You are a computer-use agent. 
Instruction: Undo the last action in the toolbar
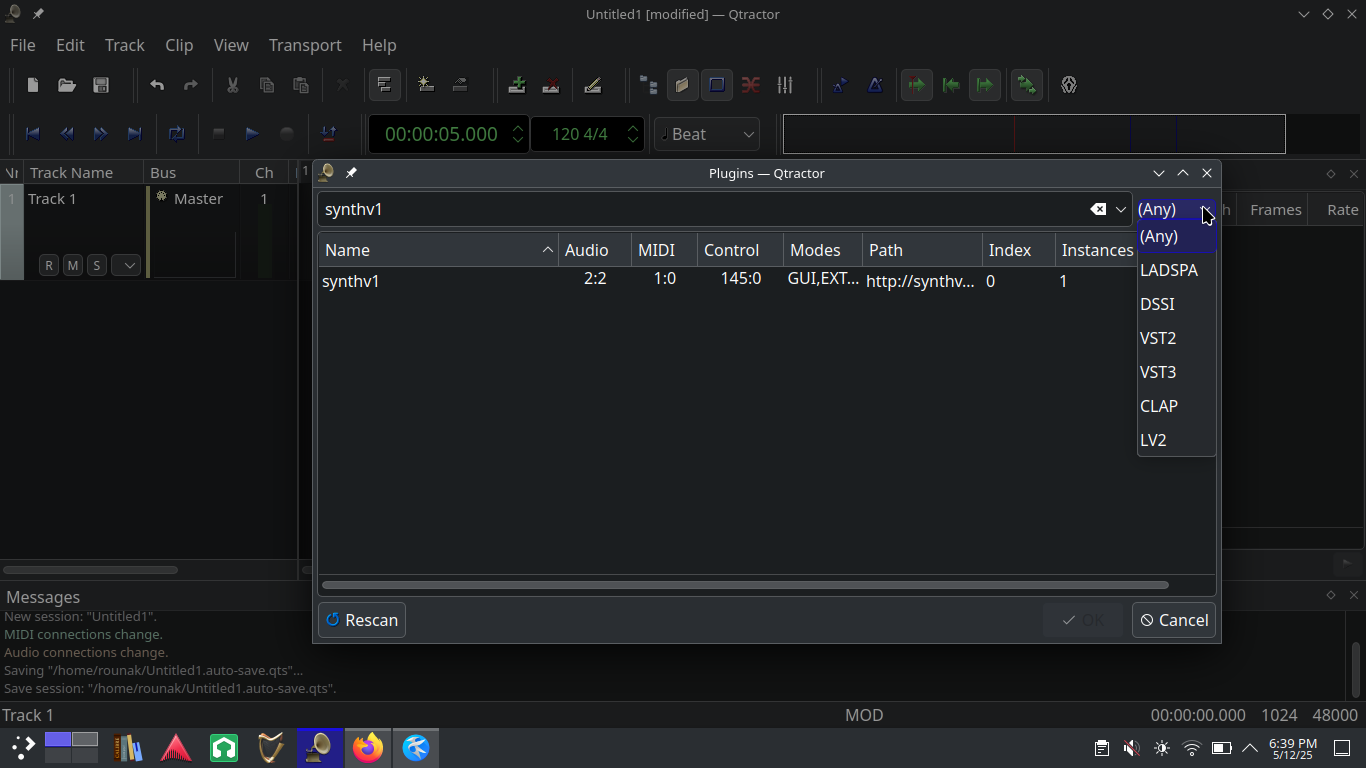point(157,85)
